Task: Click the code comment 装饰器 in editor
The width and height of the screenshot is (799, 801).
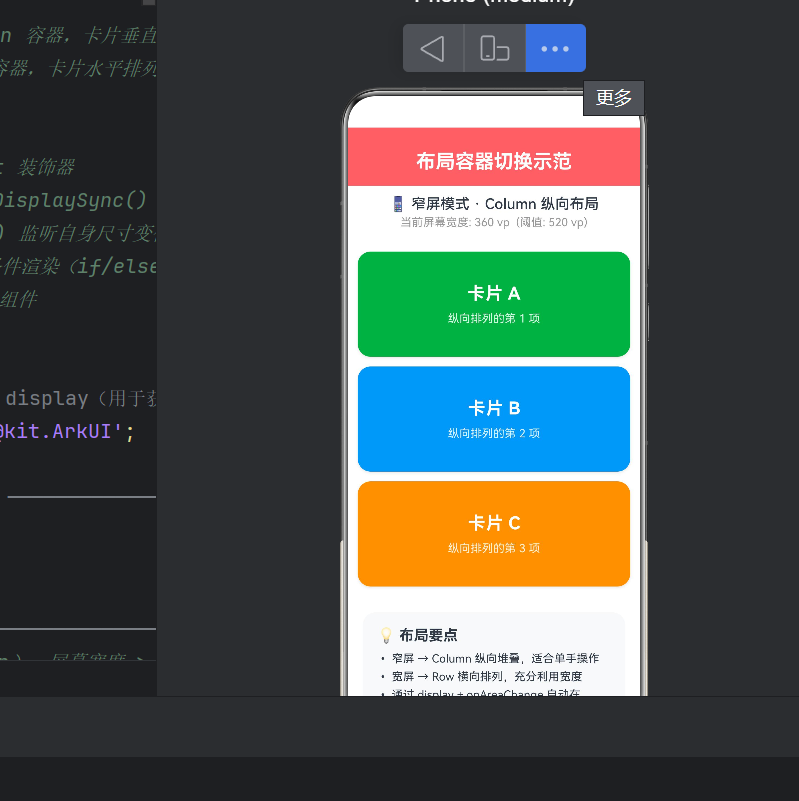Action: [46, 168]
